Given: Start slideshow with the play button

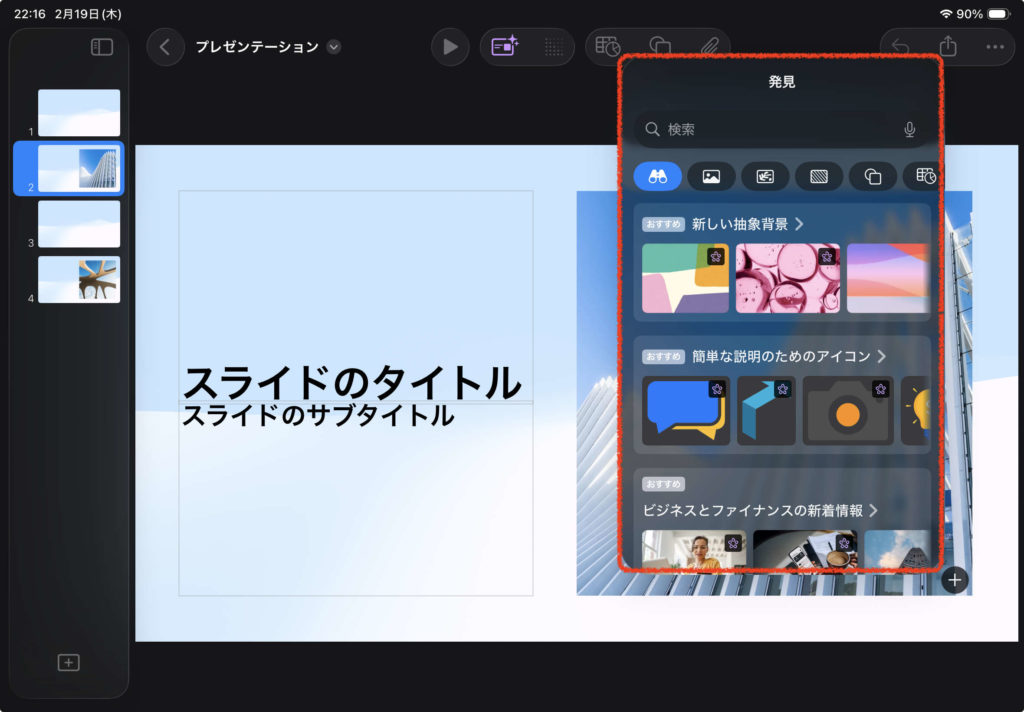Looking at the screenshot, I should [x=450, y=47].
